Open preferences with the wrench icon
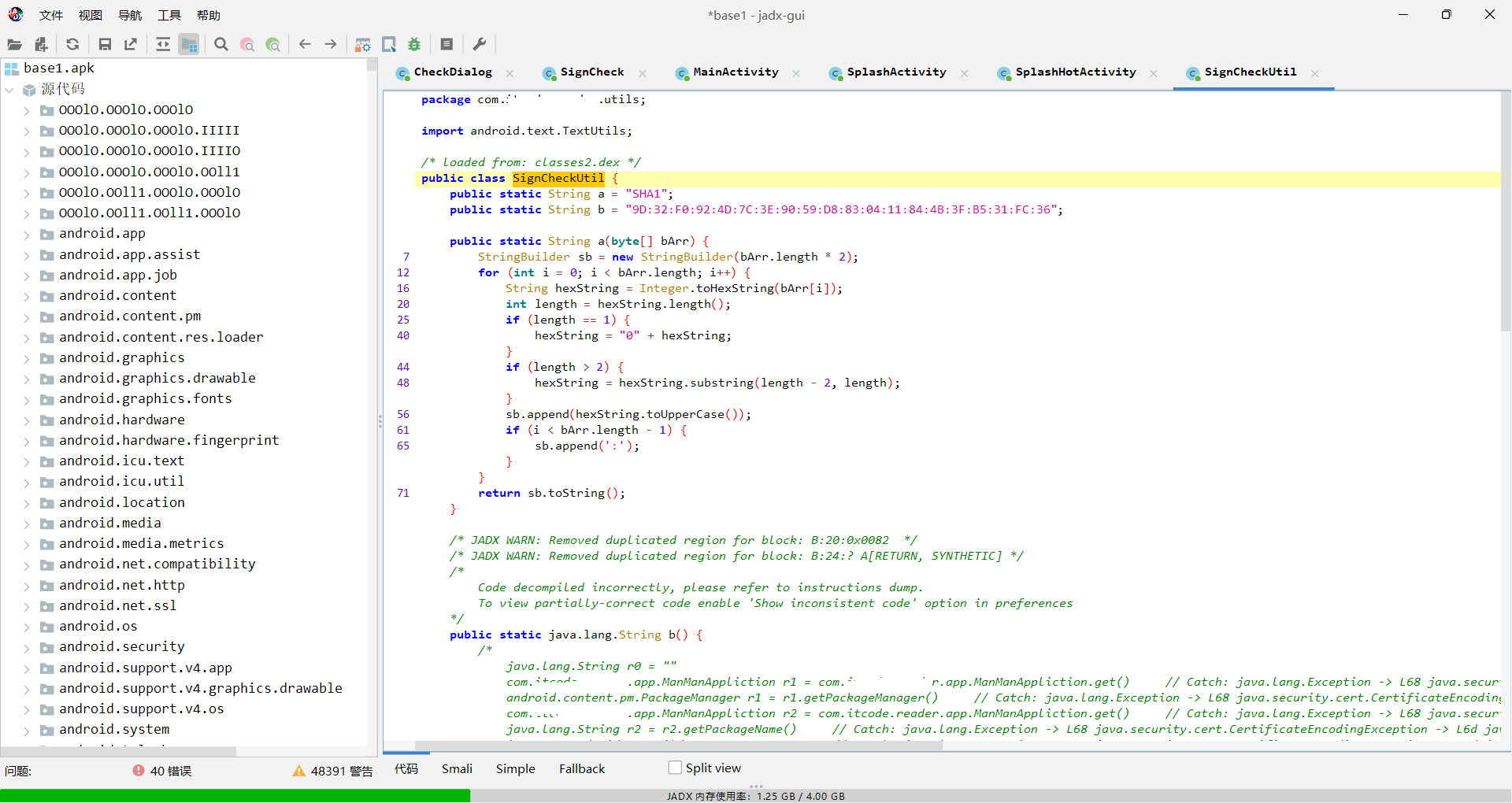1512x803 pixels. click(479, 45)
